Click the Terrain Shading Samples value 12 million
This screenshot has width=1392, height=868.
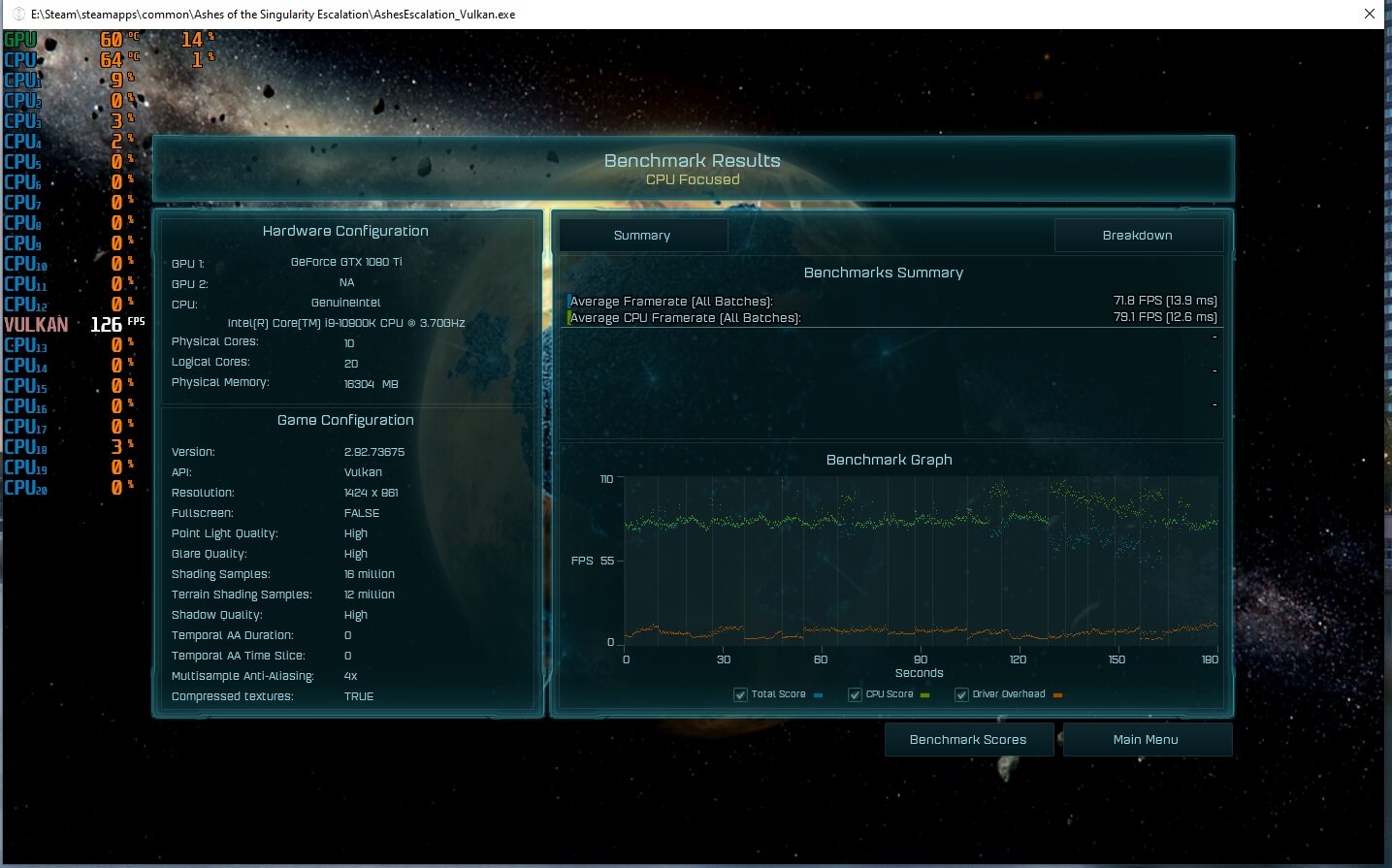[x=370, y=595]
